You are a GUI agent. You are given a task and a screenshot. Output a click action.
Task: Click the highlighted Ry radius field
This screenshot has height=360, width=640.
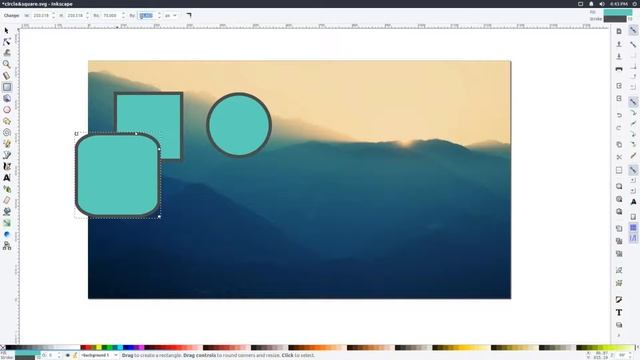147,16
